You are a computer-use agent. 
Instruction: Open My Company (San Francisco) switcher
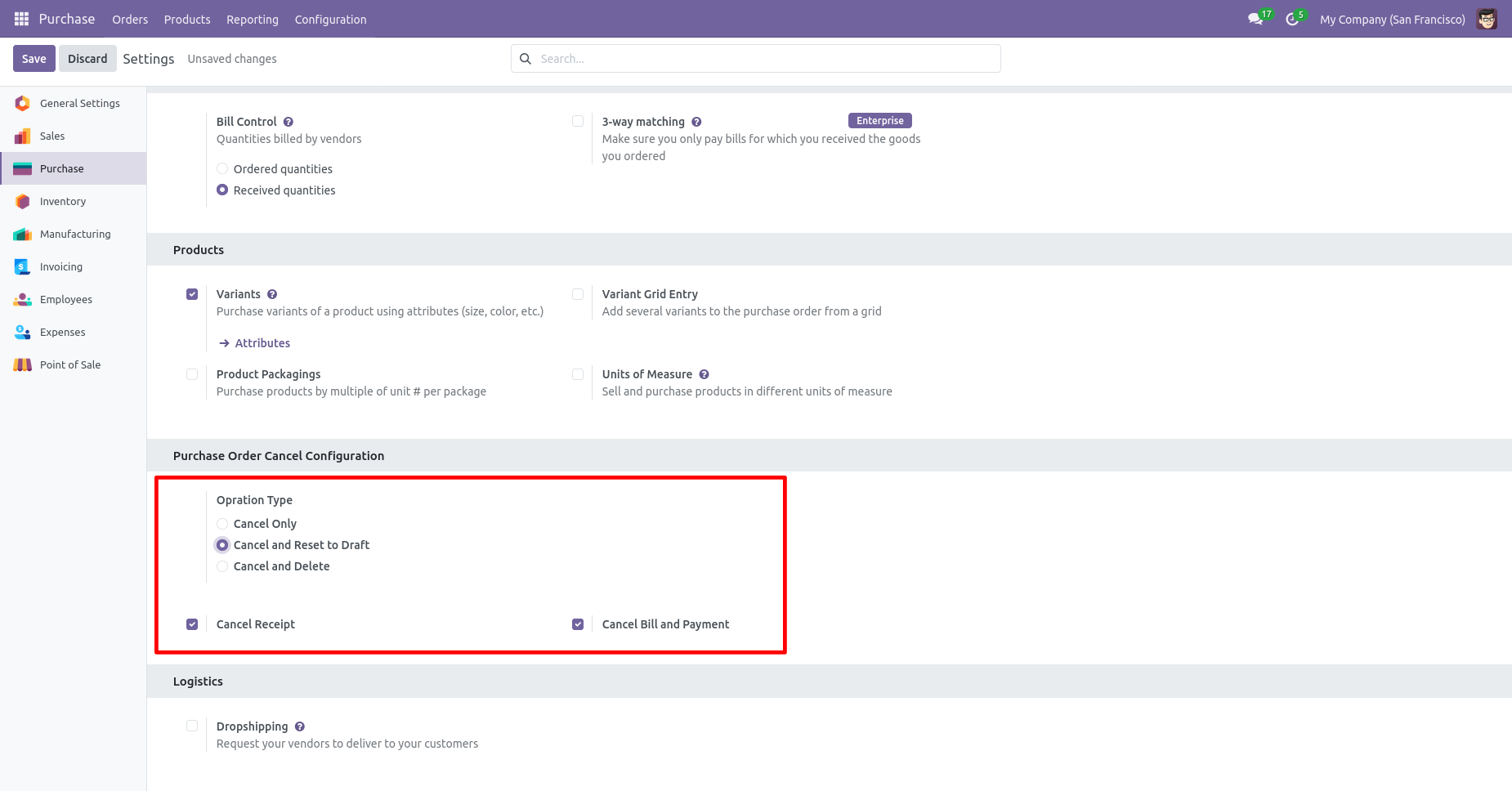(x=1393, y=19)
